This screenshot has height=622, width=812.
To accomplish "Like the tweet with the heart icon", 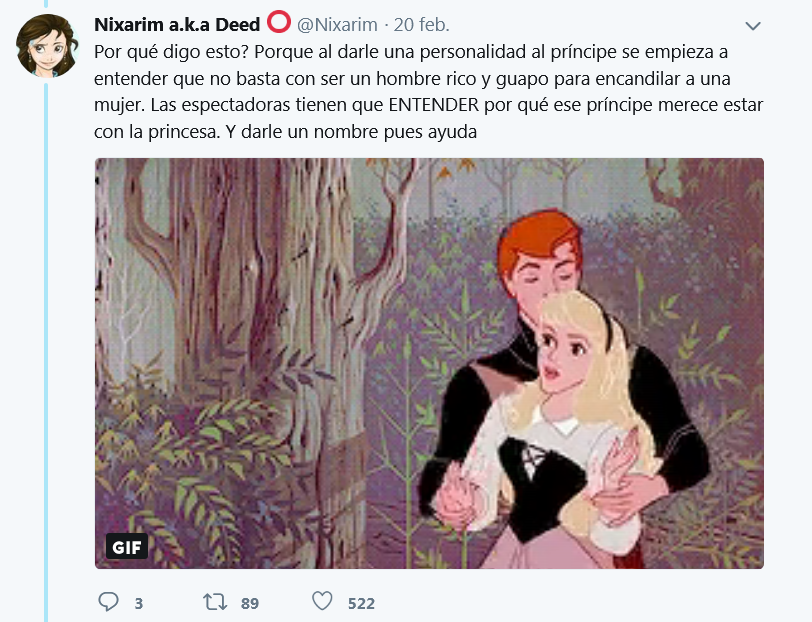I will pyautogui.click(x=322, y=601).
